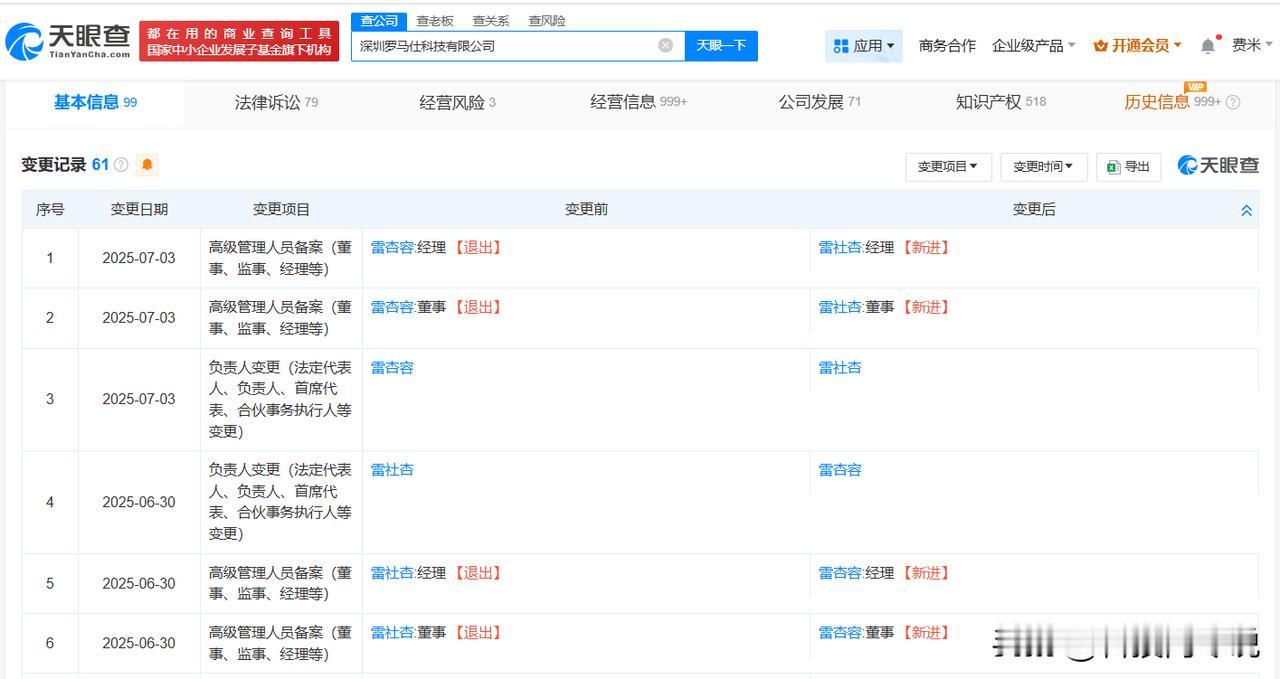This screenshot has width=1280, height=679.
Task: Click 雷杏容 in row 1 变更前
Action: [392, 247]
